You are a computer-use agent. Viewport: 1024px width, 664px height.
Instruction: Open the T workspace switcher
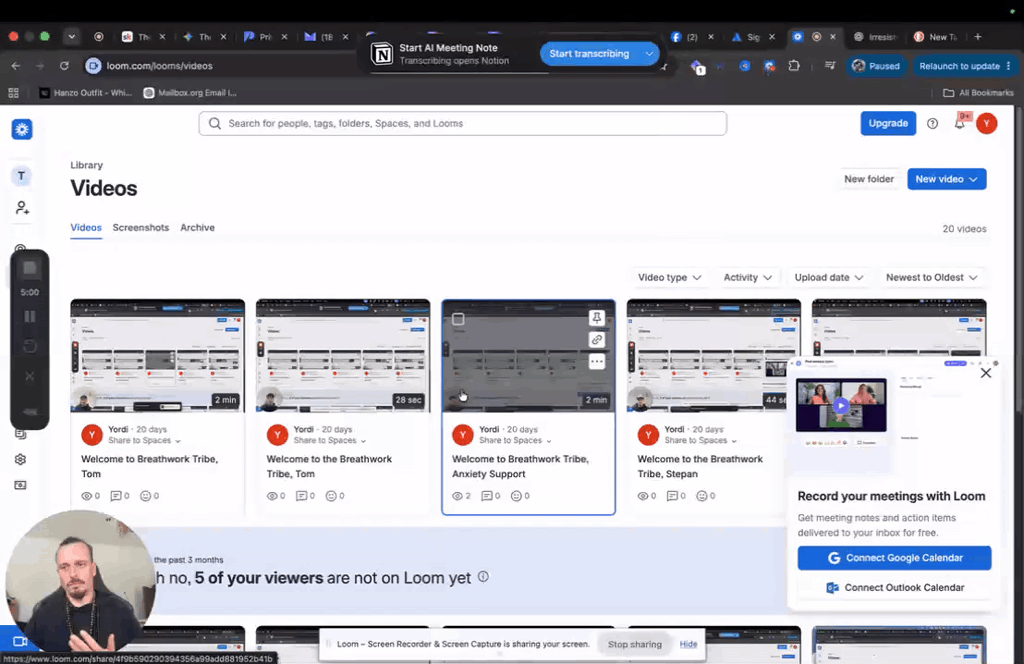click(22, 176)
